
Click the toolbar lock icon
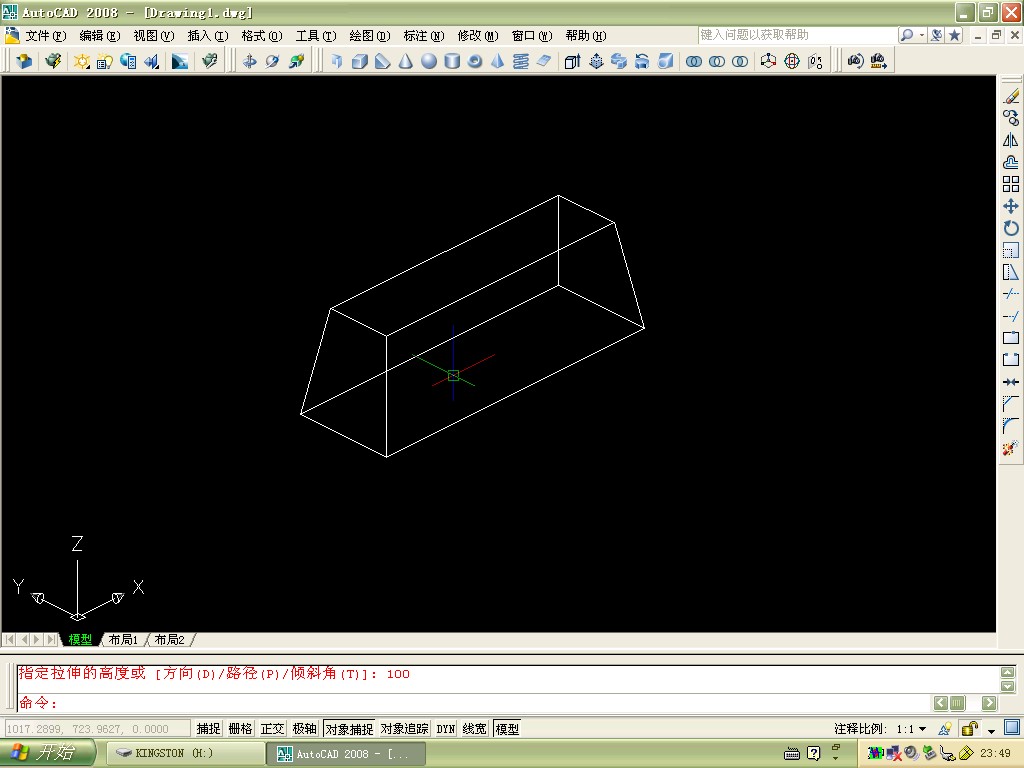click(x=970, y=728)
